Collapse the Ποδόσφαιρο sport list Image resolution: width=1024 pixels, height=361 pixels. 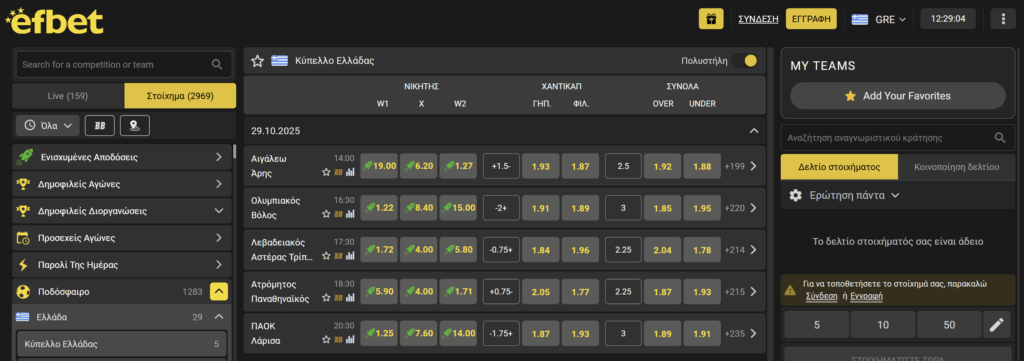tap(219, 291)
